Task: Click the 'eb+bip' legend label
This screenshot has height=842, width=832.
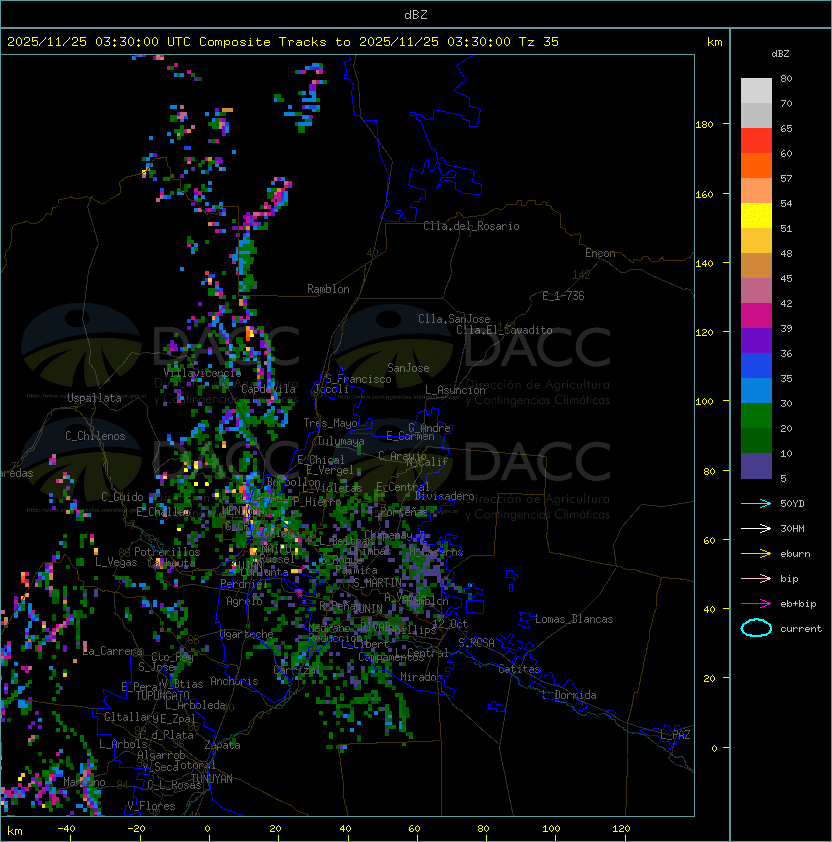Action: 798,604
